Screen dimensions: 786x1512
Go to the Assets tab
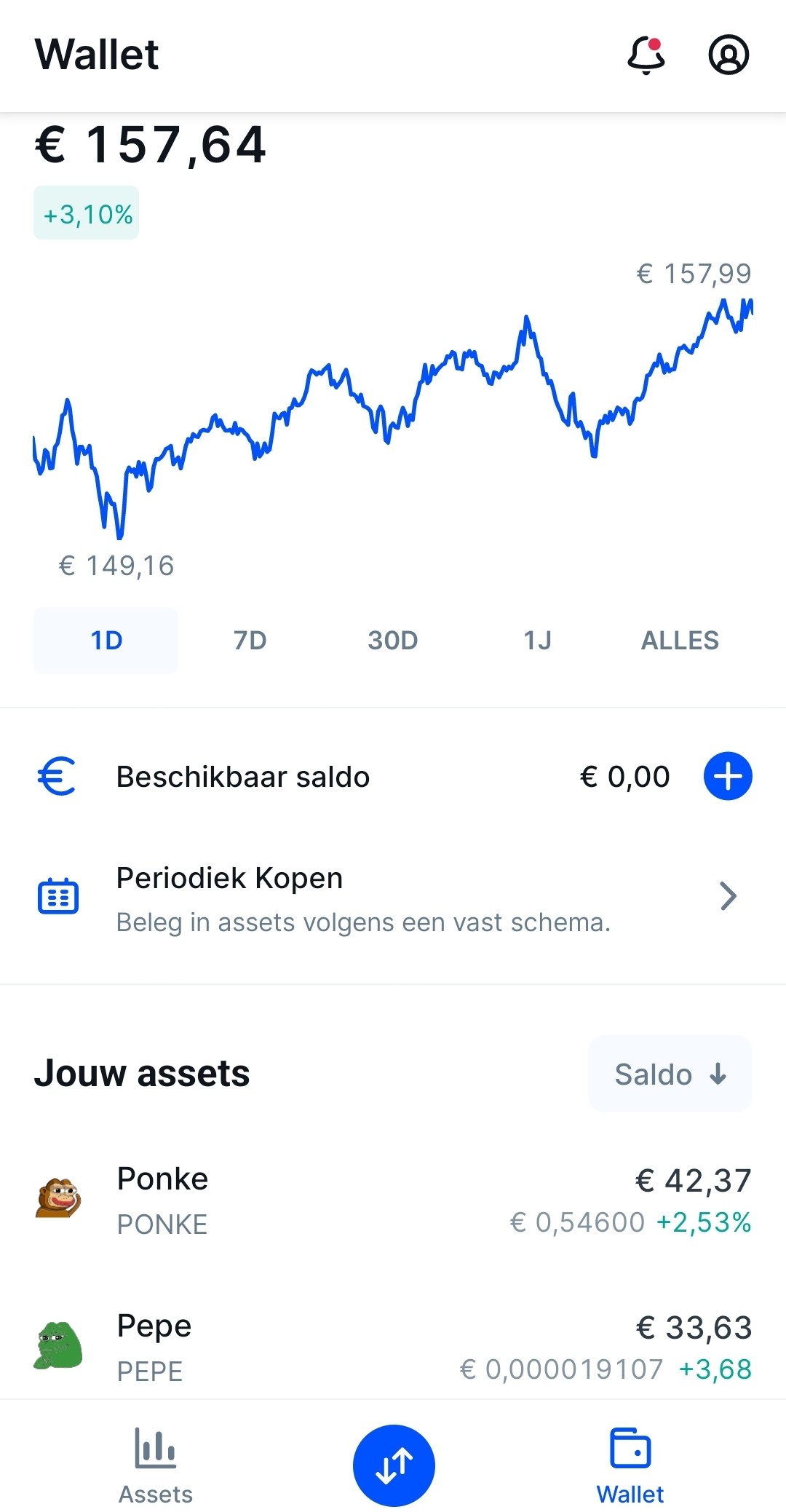(x=156, y=1465)
